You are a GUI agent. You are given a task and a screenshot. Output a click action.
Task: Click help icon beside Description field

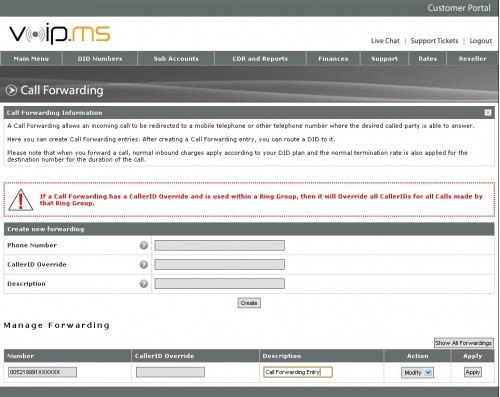[x=144, y=284]
